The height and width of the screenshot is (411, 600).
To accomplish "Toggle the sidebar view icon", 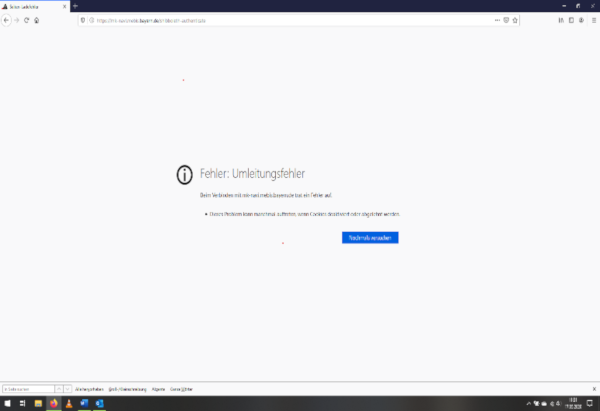I will tap(570, 19).
